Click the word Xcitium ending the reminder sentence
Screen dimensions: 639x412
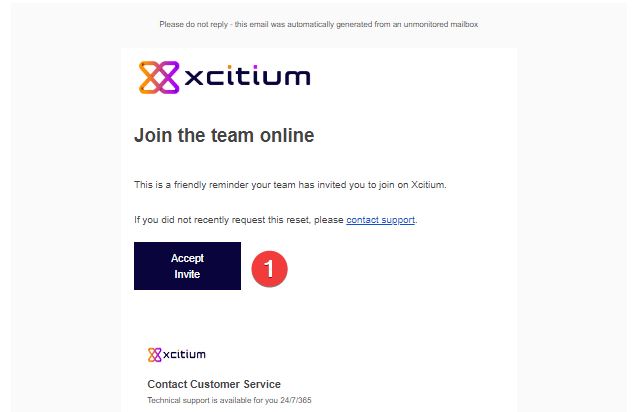428,185
